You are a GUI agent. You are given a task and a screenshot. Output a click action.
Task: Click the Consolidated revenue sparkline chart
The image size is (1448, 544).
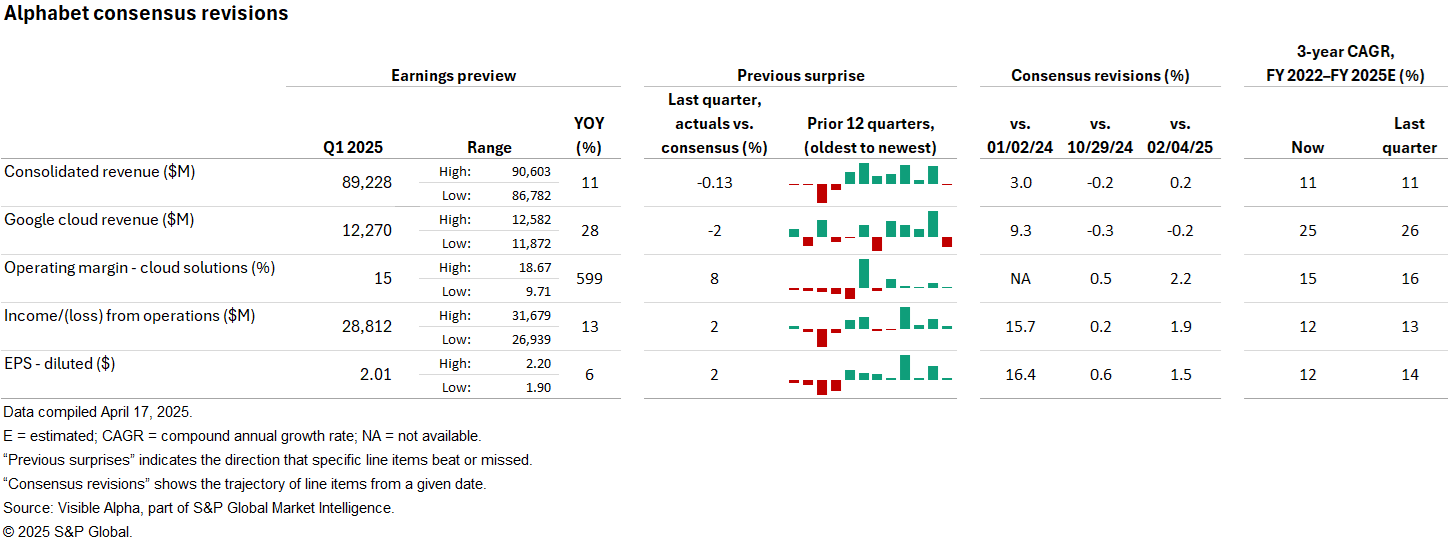point(870,183)
